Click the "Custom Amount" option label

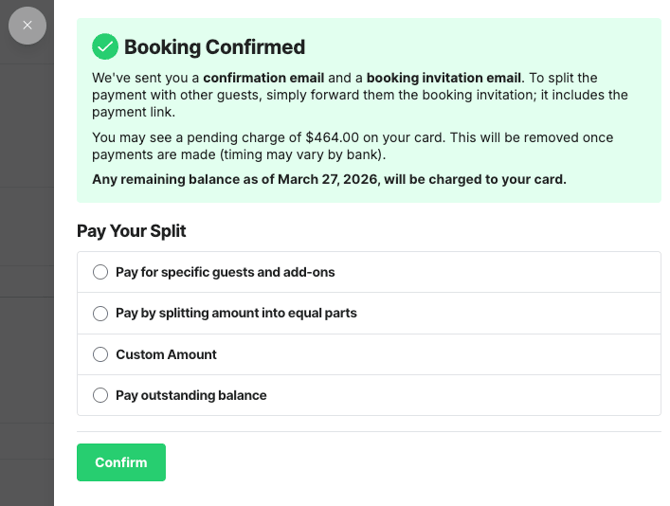click(x=166, y=354)
